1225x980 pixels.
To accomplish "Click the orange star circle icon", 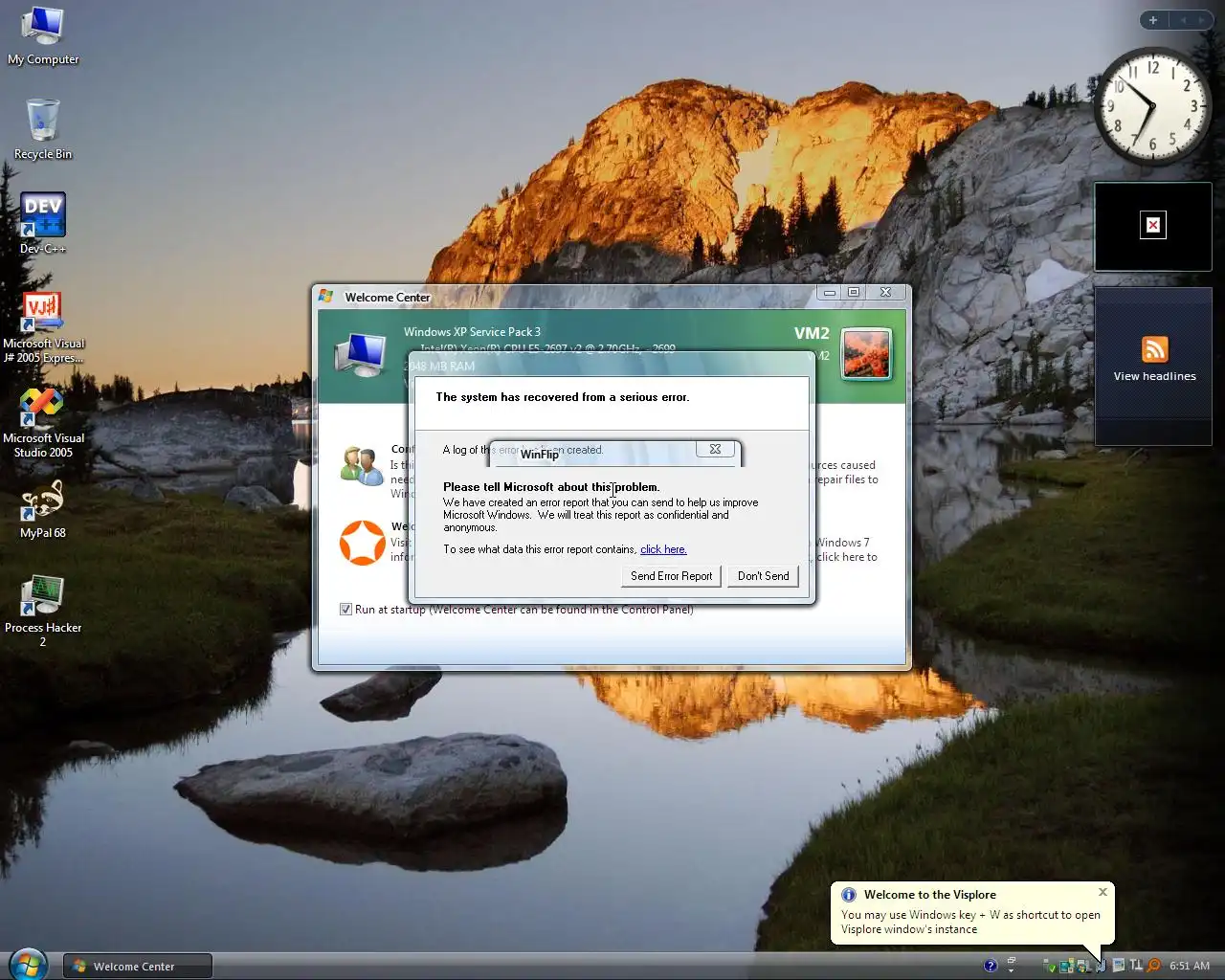I will click(363, 543).
